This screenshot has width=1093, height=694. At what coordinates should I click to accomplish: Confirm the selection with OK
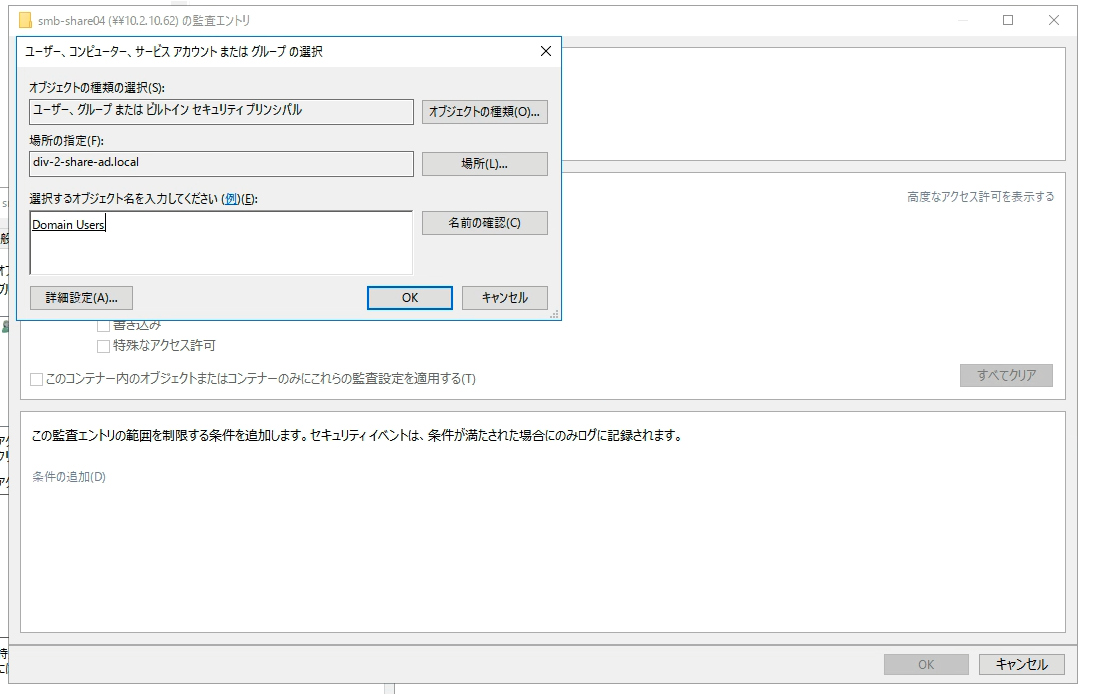(409, 297)
